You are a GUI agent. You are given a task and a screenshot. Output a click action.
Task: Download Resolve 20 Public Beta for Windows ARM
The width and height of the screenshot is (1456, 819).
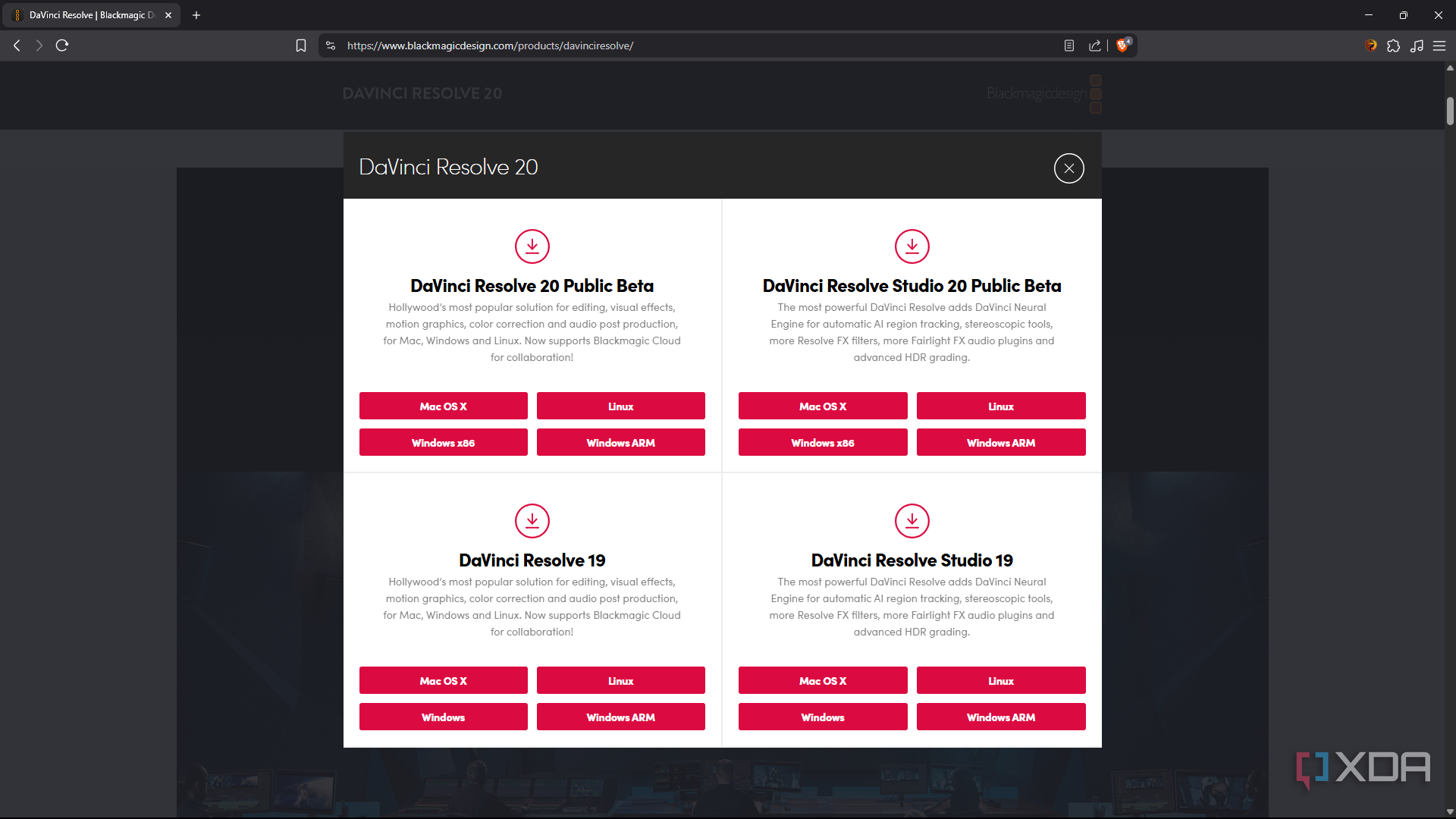click(x=621, y=442)
